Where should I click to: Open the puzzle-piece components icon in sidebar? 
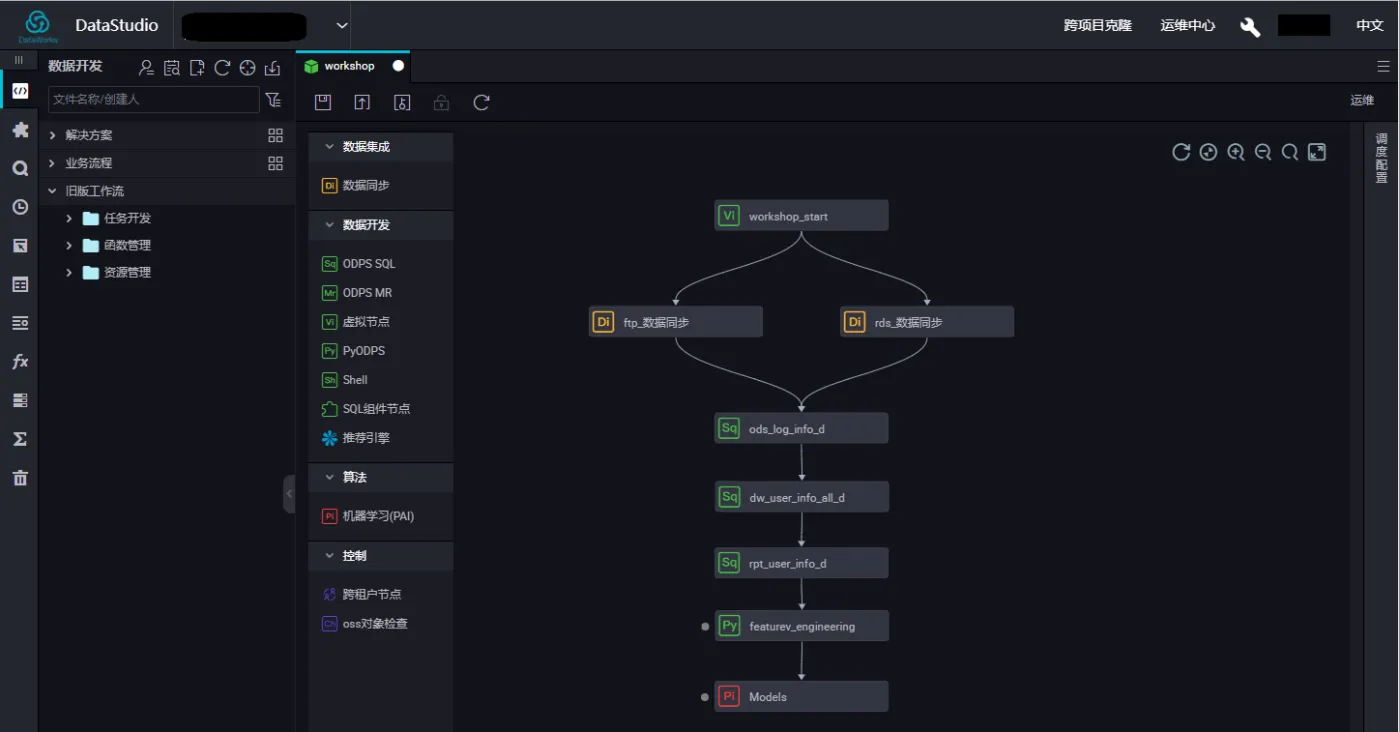pos(20,130)
